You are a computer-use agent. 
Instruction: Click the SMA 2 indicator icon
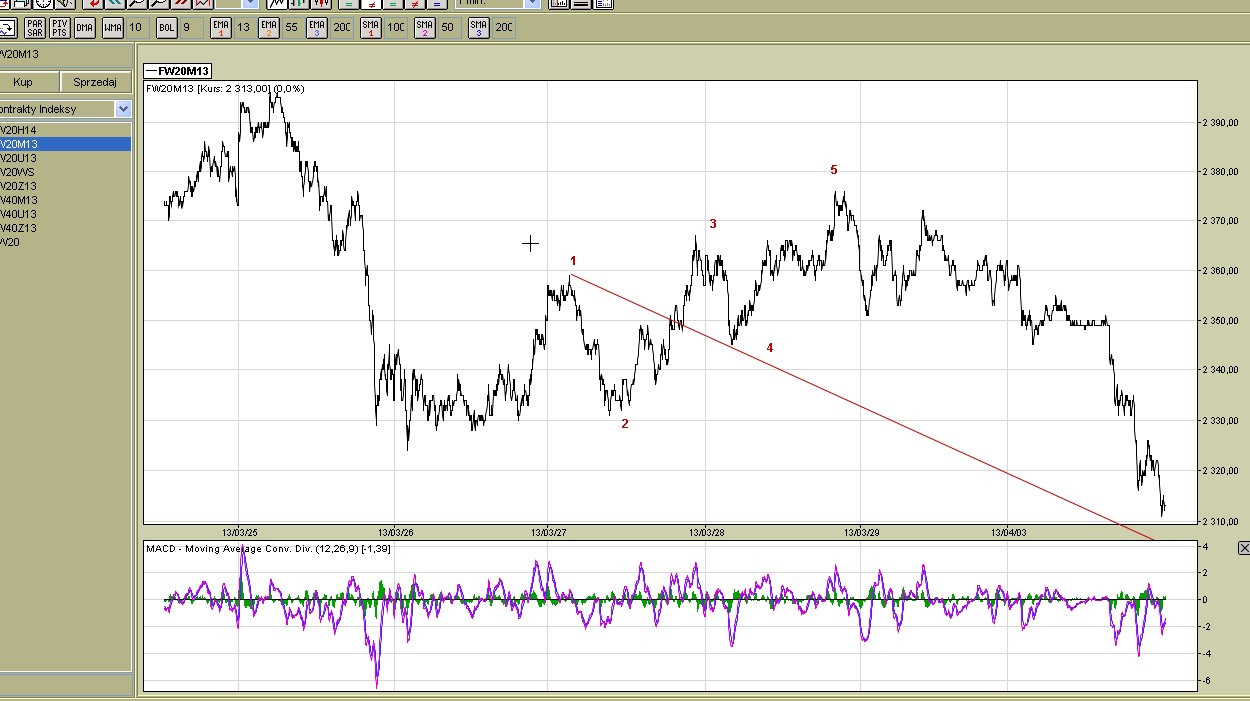point(425,28)
